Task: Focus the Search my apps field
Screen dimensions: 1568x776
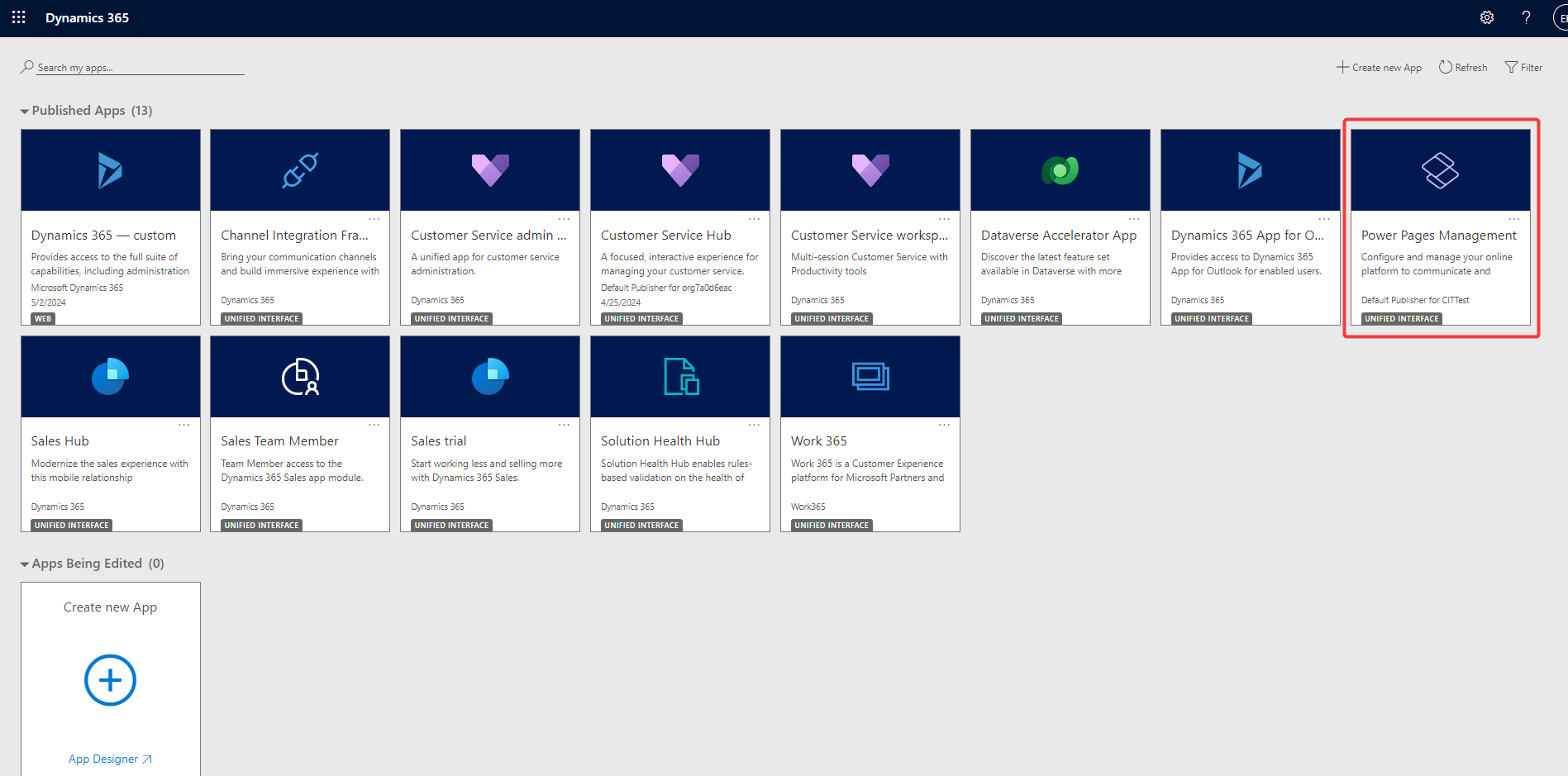Action: point(141,68)
